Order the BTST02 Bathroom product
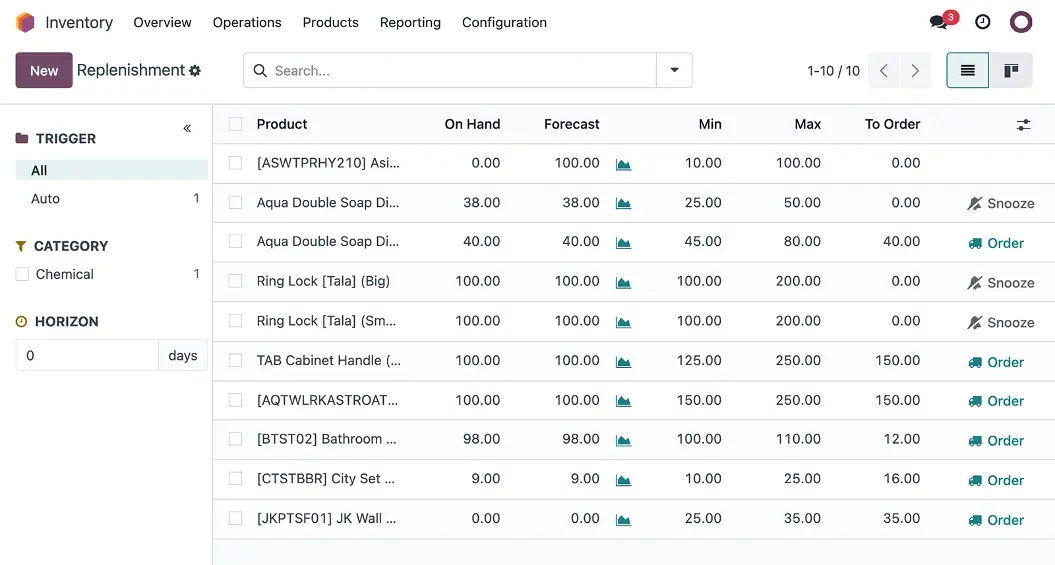Image resolution: width=1055 pixels, height=565 pixels. (x=996, y=441)
